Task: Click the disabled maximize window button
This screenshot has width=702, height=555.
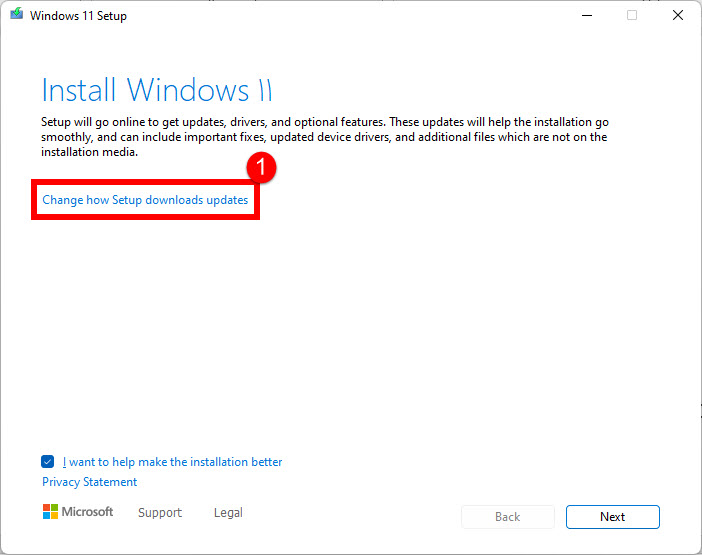Action: [632, 15]
